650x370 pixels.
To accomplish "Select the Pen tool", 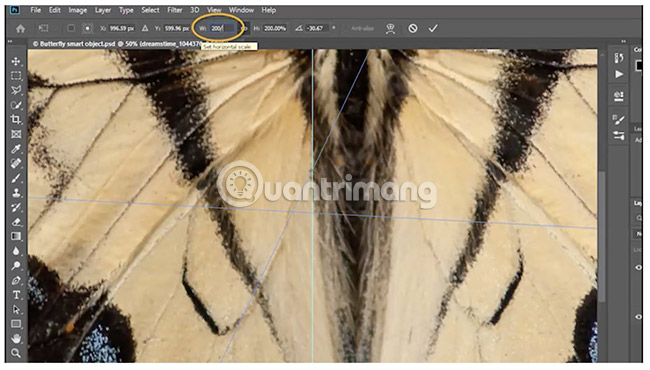I will coord(16,281).
